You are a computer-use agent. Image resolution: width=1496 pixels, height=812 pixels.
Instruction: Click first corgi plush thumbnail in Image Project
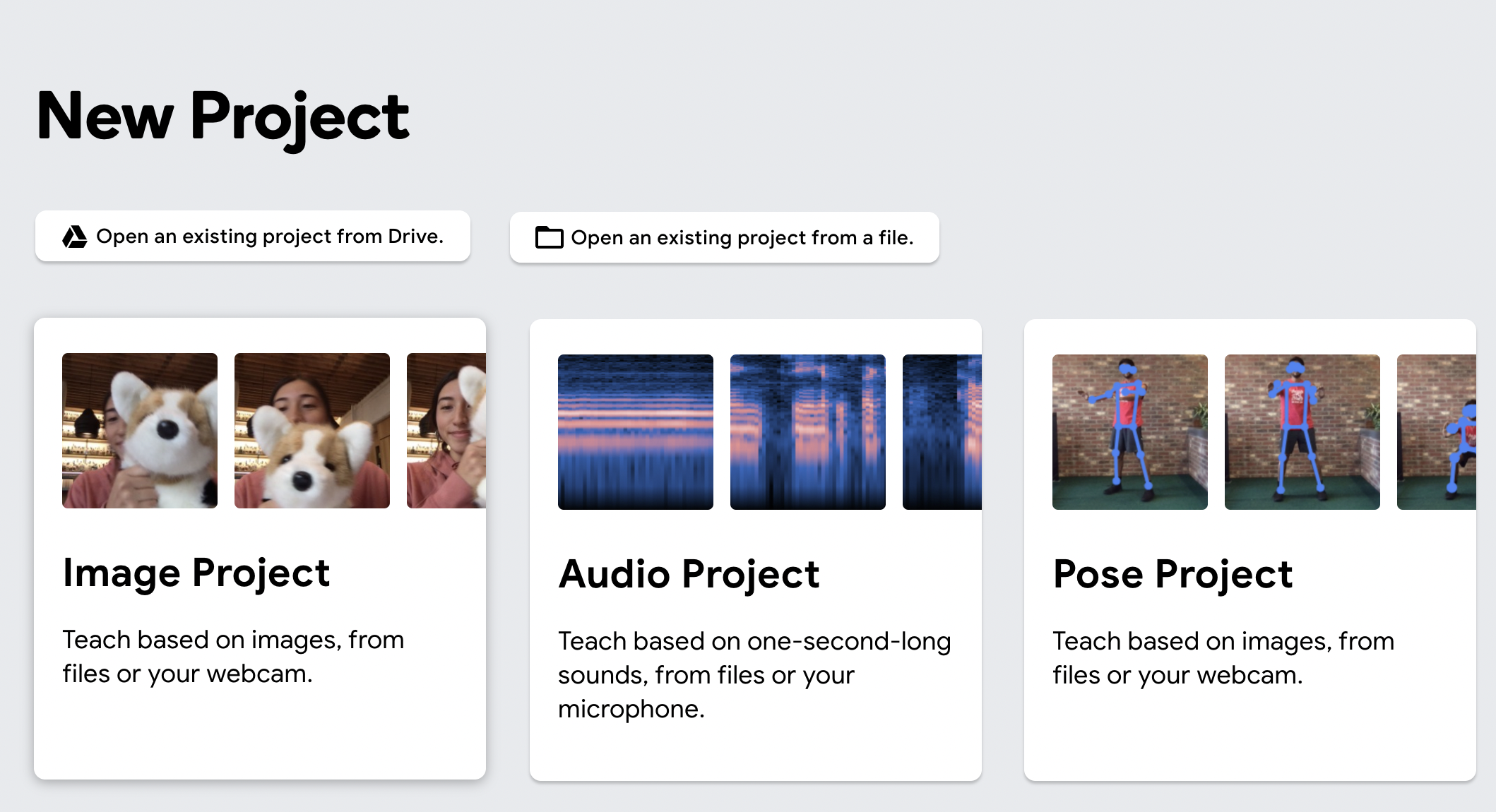tap(140, 431)
